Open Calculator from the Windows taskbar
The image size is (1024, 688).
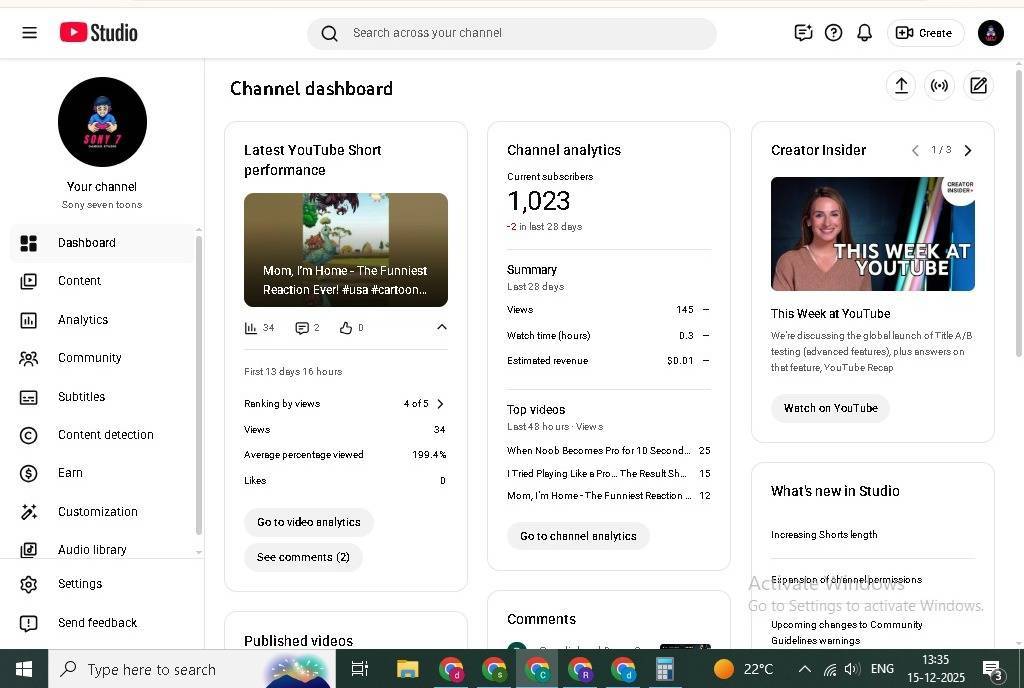664,669
